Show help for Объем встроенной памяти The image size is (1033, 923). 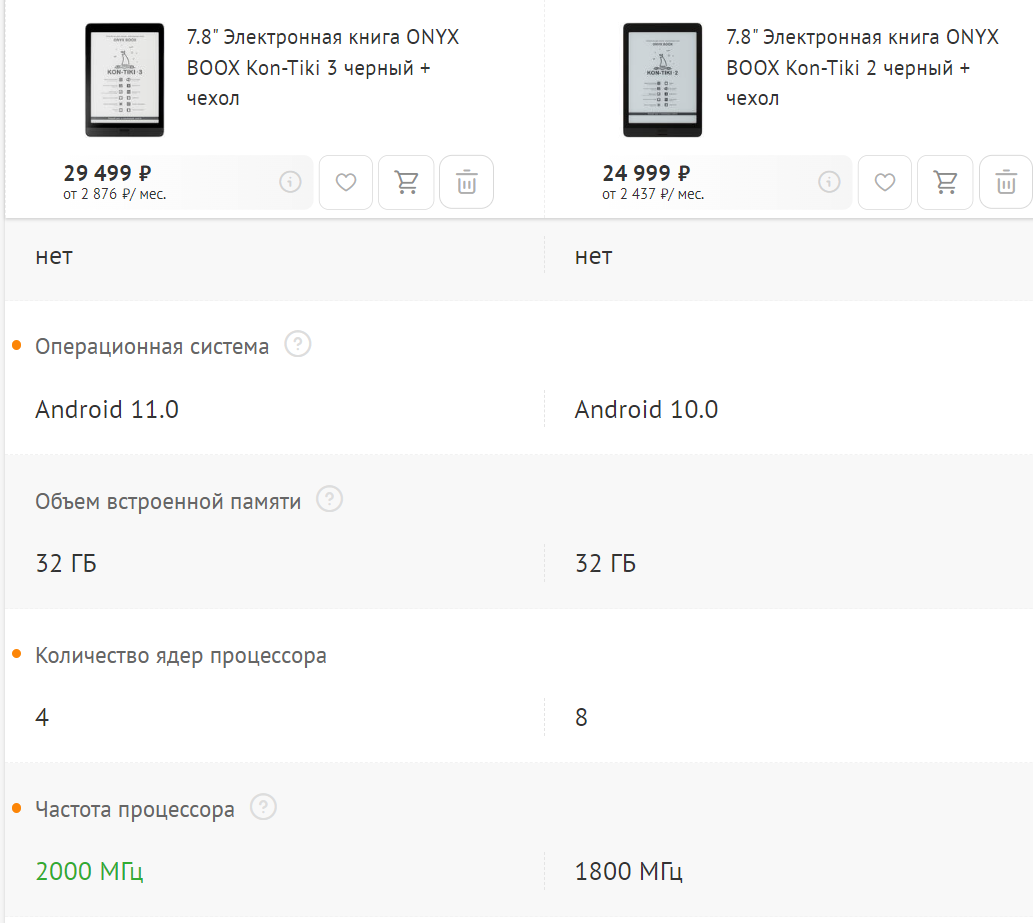point(330,499)
